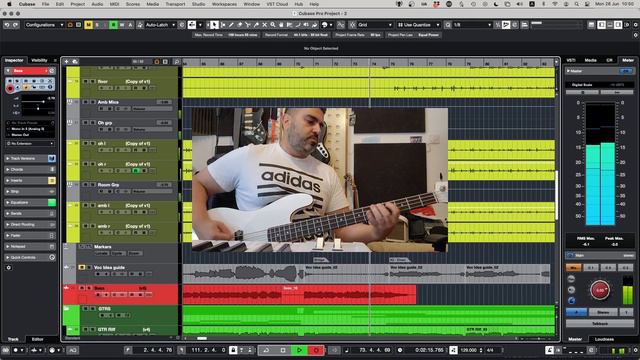Select the Comp tool
The height and width of the screenshot is (360, 640).
[281, 25]
